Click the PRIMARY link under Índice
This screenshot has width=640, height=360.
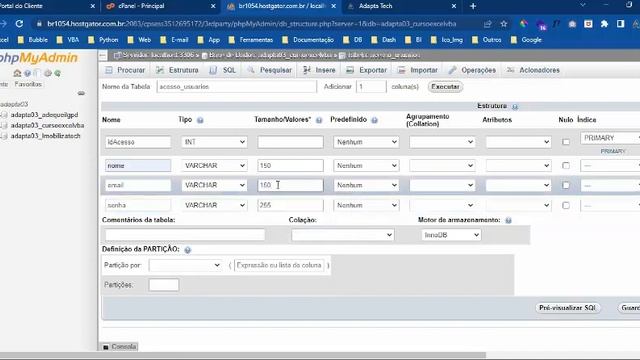(613, 151)
